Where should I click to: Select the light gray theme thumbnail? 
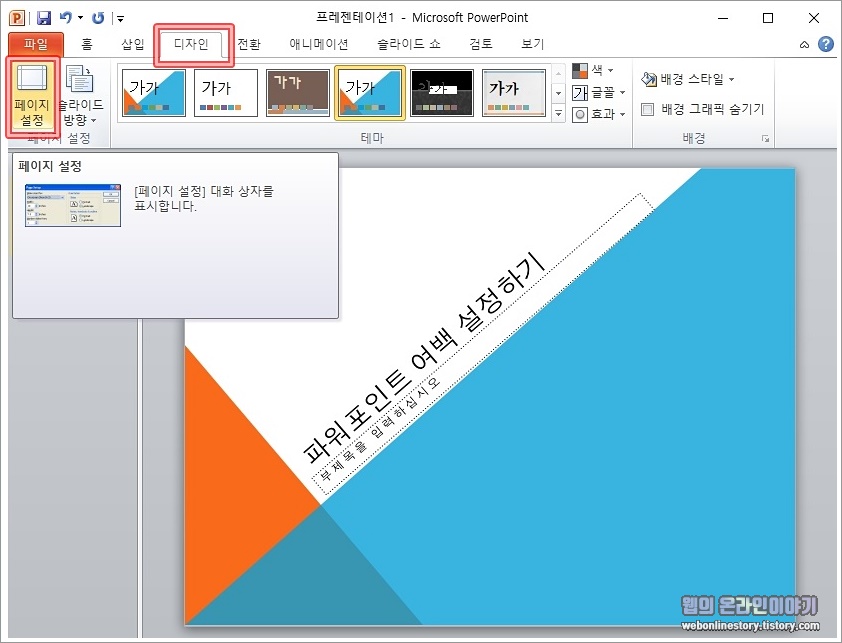(514, 92)
